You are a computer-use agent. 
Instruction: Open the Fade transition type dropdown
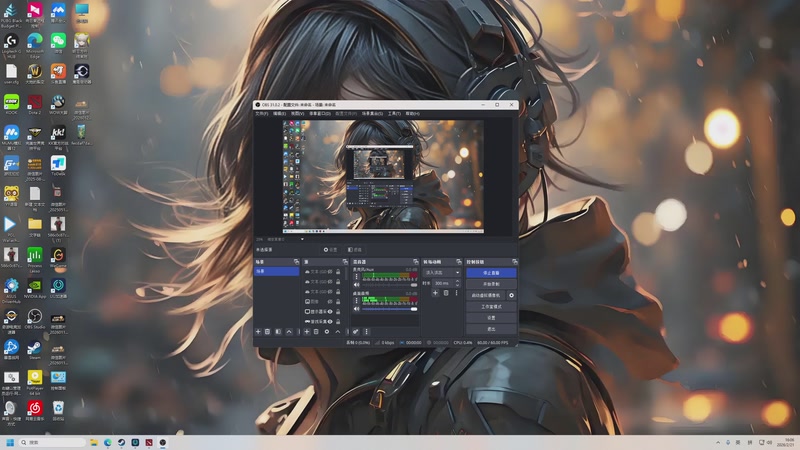pyautogui.click(x=442, y=272)
